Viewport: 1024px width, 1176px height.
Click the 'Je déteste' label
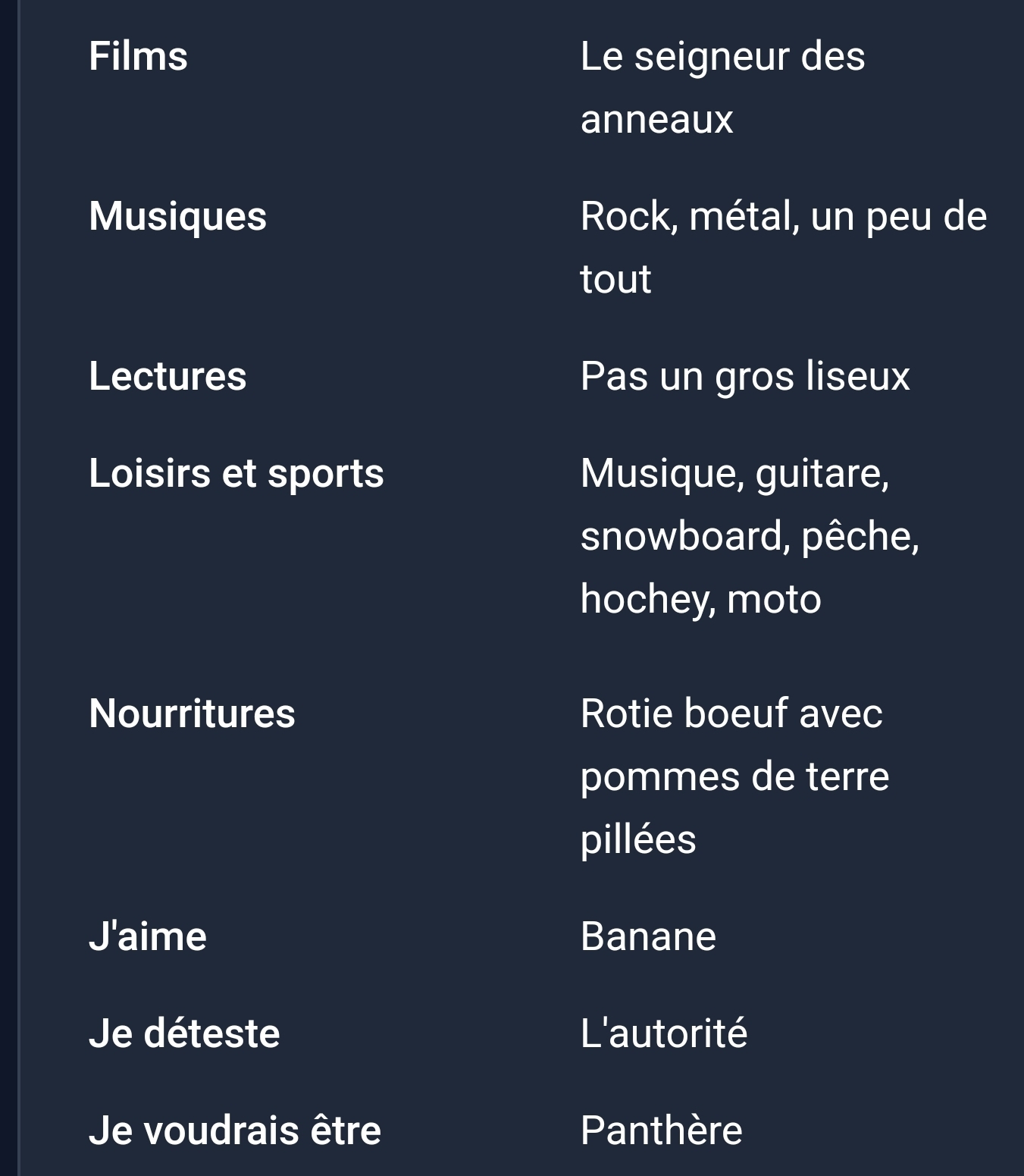pyautogui.click(x=184, y=1033)
